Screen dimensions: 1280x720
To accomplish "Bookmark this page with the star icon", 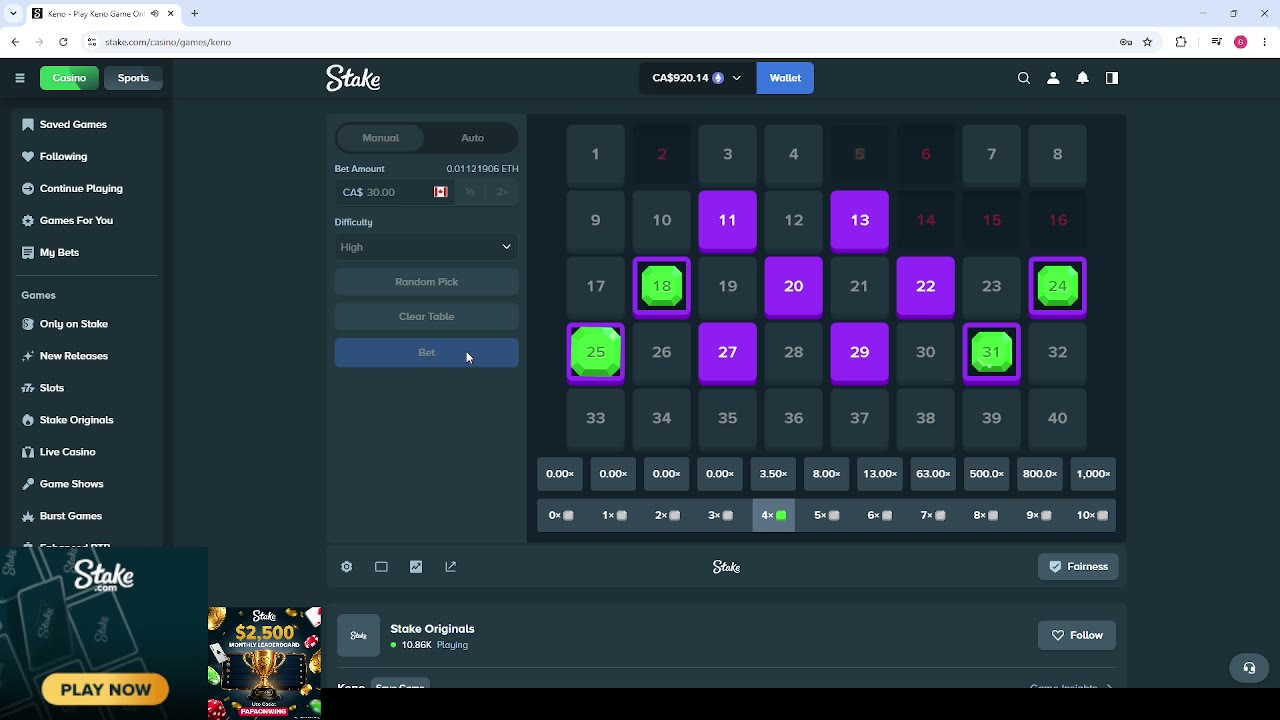I will [1148, 42].
